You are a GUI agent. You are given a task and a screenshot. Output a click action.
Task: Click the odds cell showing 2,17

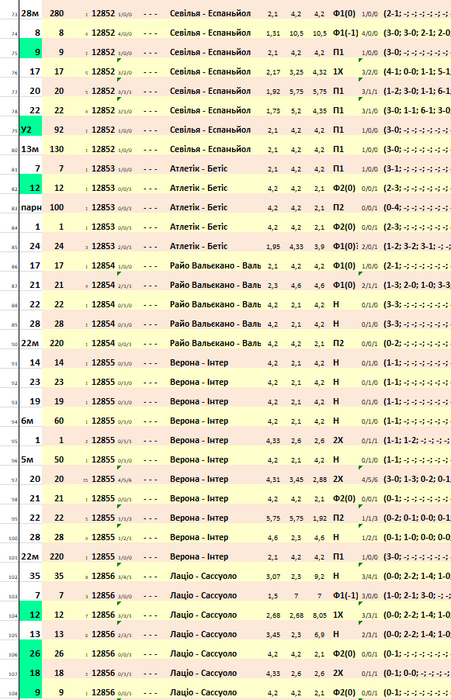273,72
